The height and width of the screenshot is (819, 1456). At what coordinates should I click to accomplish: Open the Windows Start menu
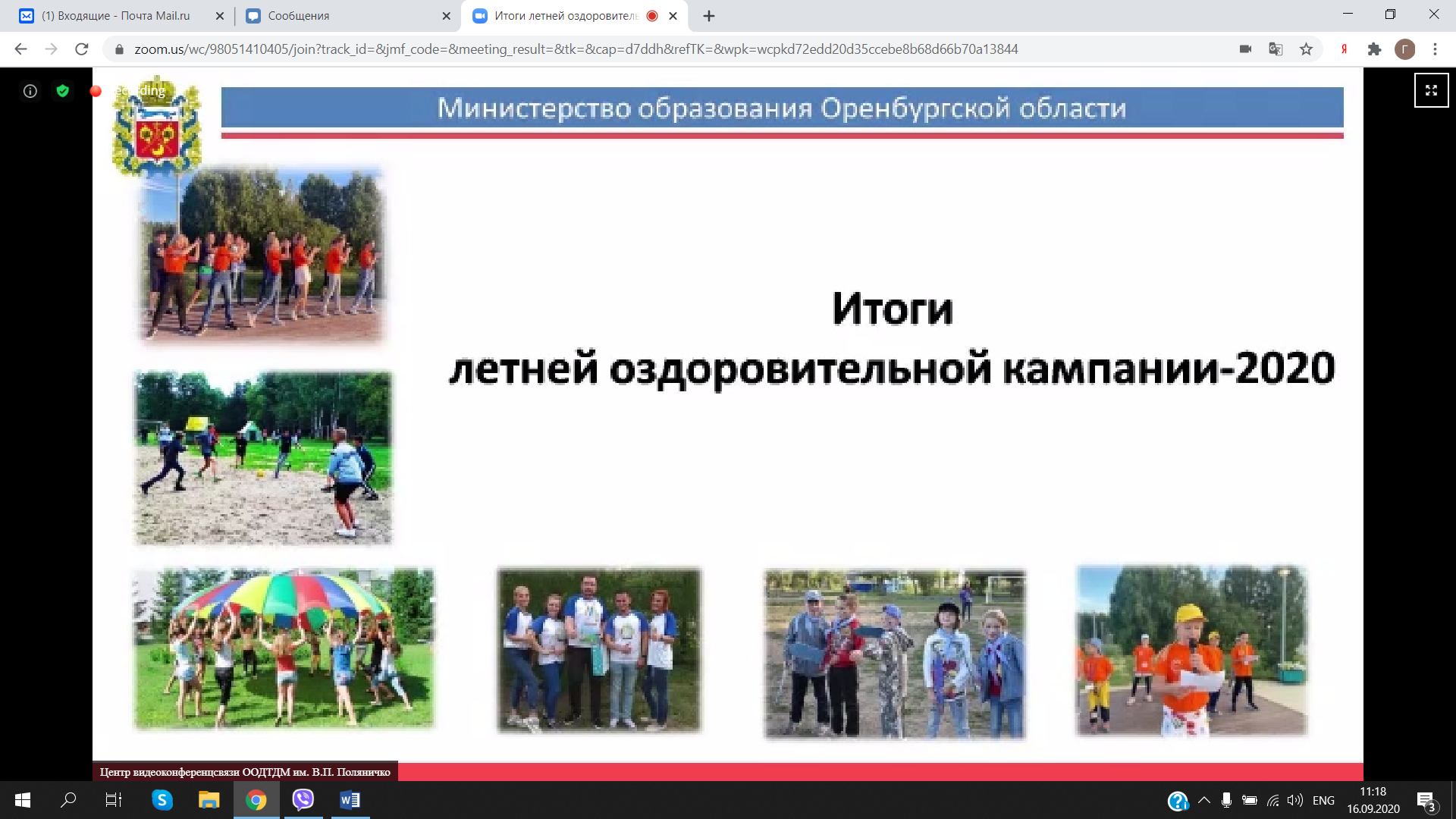(x=23, y=800)
